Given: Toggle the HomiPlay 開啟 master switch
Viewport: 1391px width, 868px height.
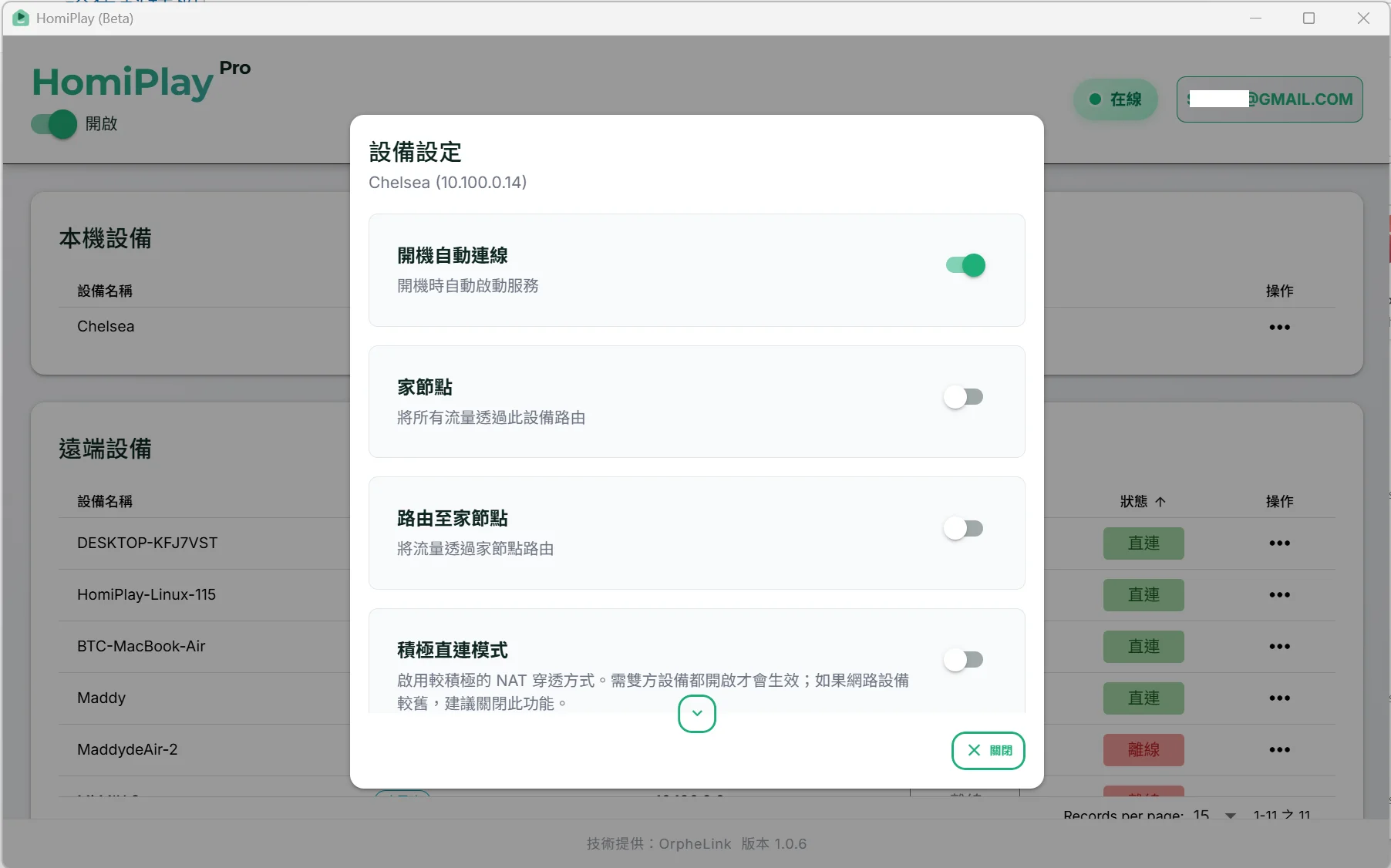Looking at the screenshot, I should [54, 124].
